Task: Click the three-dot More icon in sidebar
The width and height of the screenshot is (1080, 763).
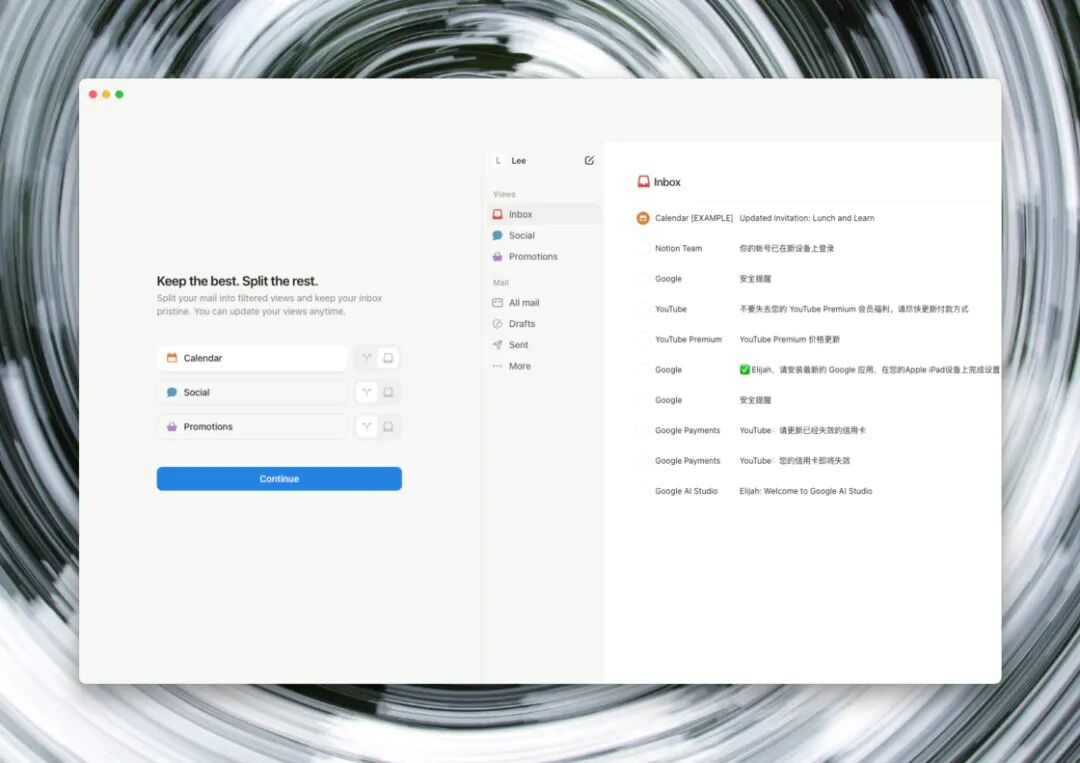Action: pyautogui.click(x=497, y=366)
